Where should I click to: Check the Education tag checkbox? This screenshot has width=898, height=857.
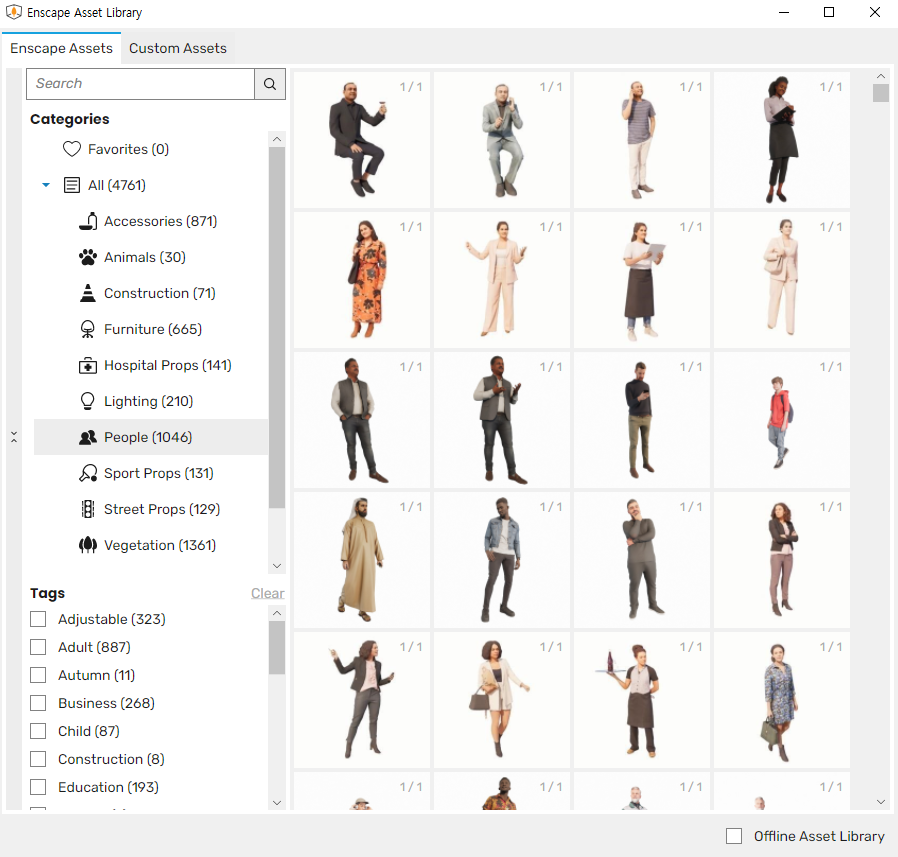click(38, 787)
